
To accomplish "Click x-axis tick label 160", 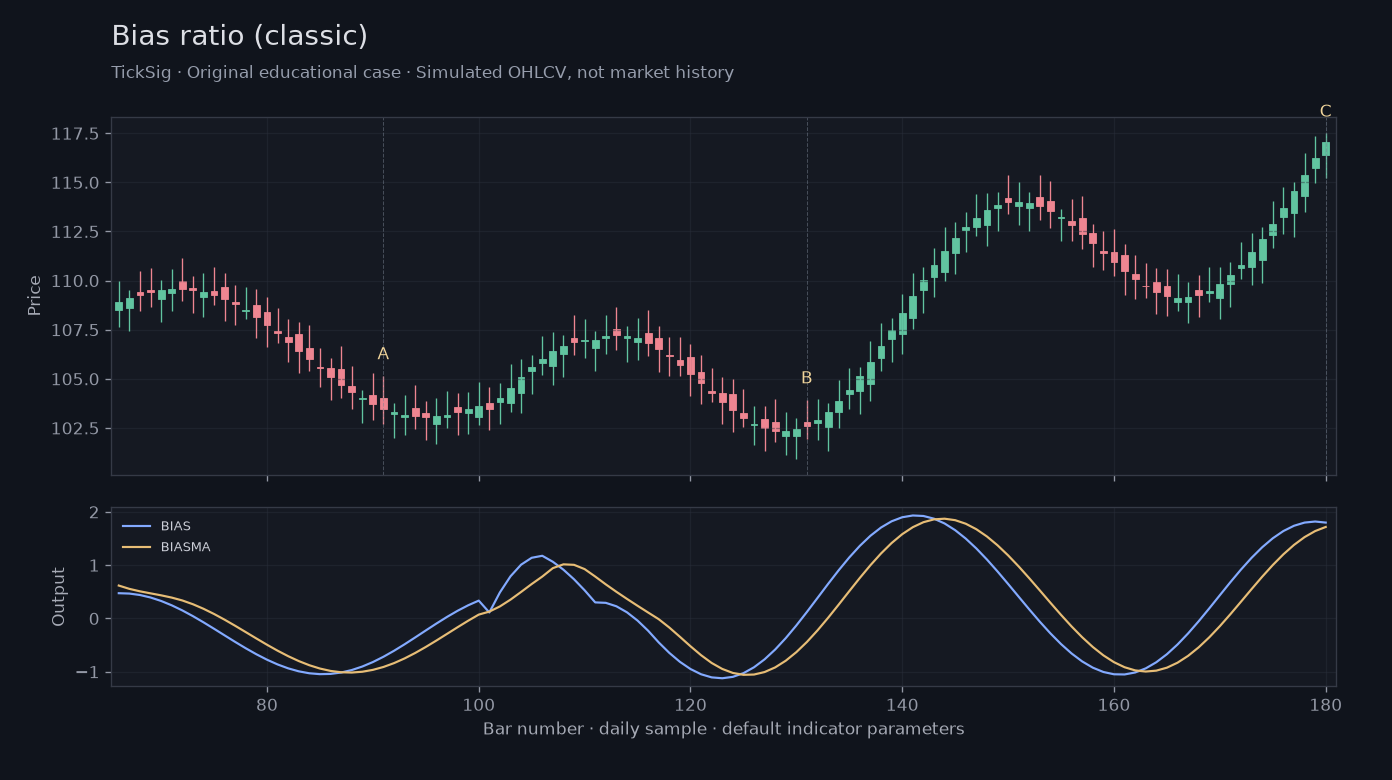I will coord(1114,703).
